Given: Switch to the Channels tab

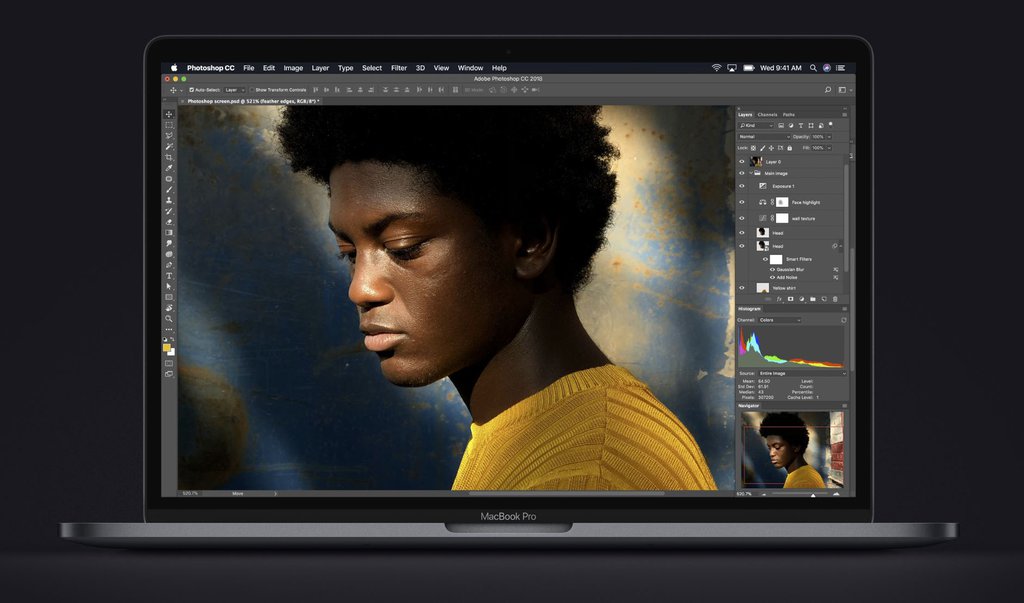Looking at the screenshot, I should (767, 114).
